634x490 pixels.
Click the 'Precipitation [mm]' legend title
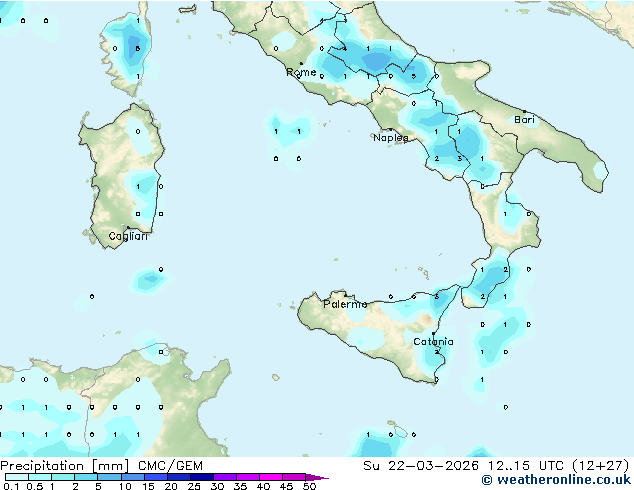65,466
